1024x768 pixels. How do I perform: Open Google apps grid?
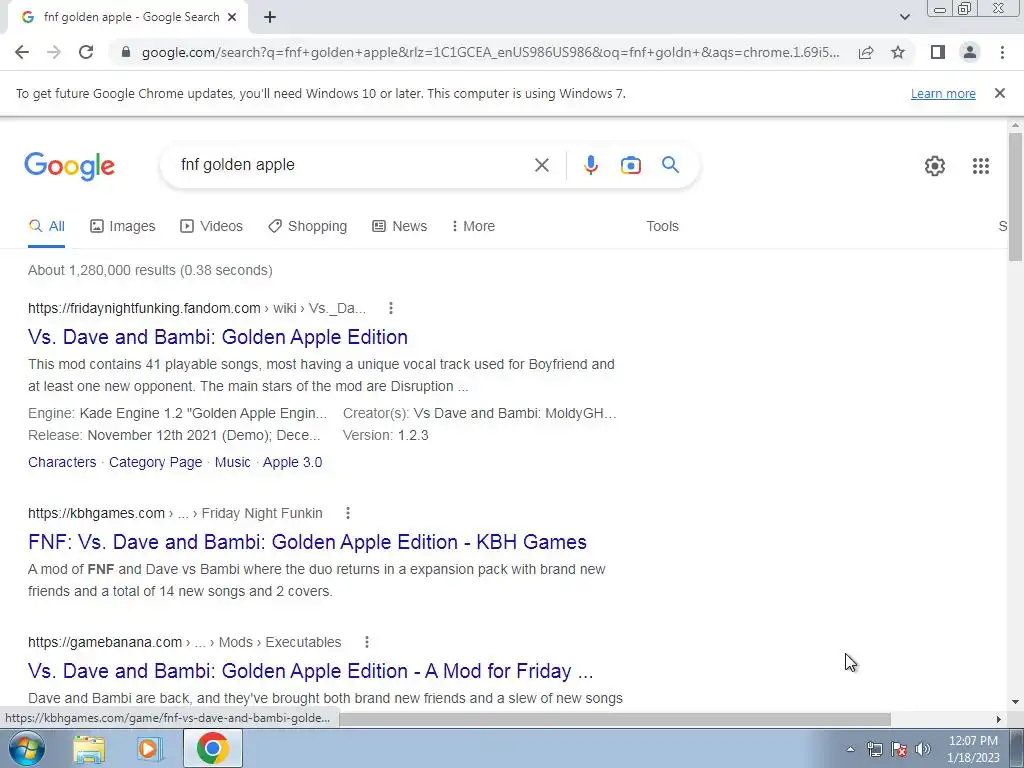980,166
